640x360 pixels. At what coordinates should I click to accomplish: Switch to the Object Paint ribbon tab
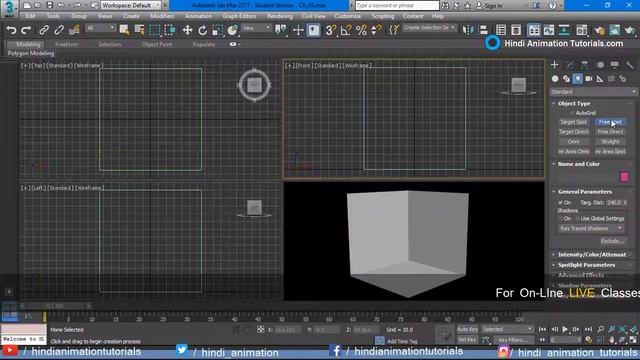[x=157, y=44]
